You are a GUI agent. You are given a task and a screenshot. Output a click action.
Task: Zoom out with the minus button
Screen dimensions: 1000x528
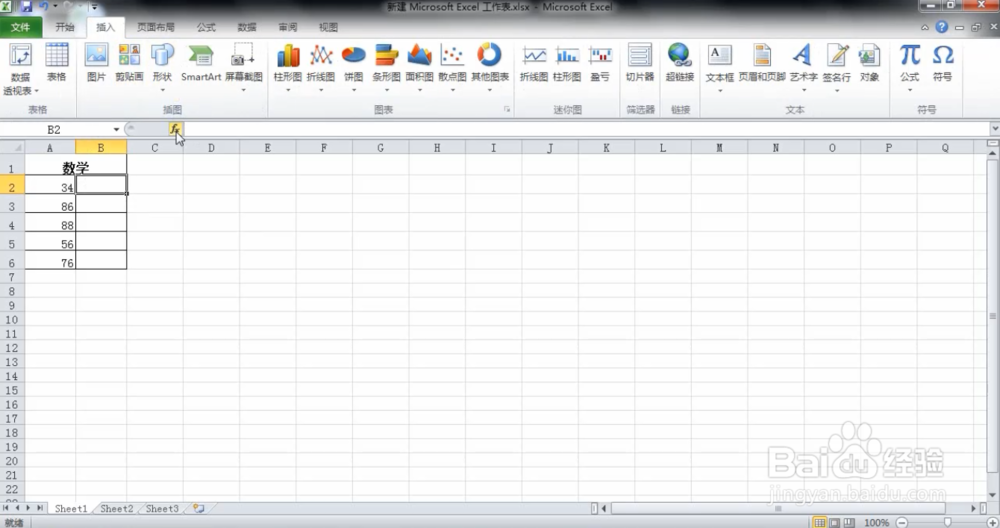pyautogui.click(x=902, y=522)
